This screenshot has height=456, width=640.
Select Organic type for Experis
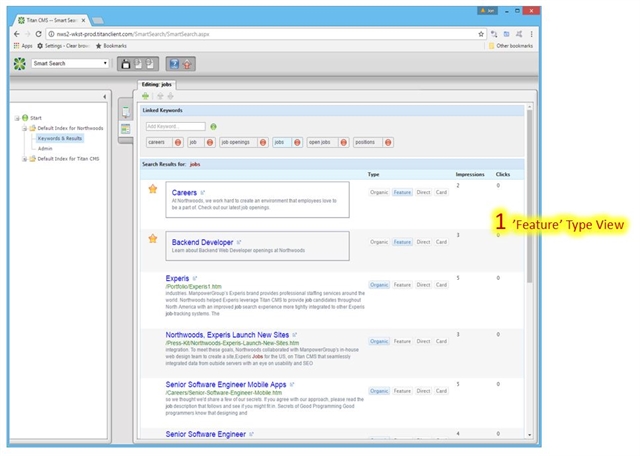point(379,285)
